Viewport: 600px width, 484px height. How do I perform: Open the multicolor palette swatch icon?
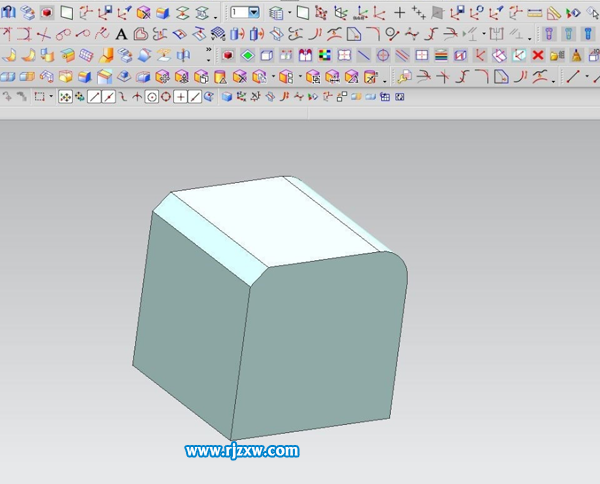[324, 55]
